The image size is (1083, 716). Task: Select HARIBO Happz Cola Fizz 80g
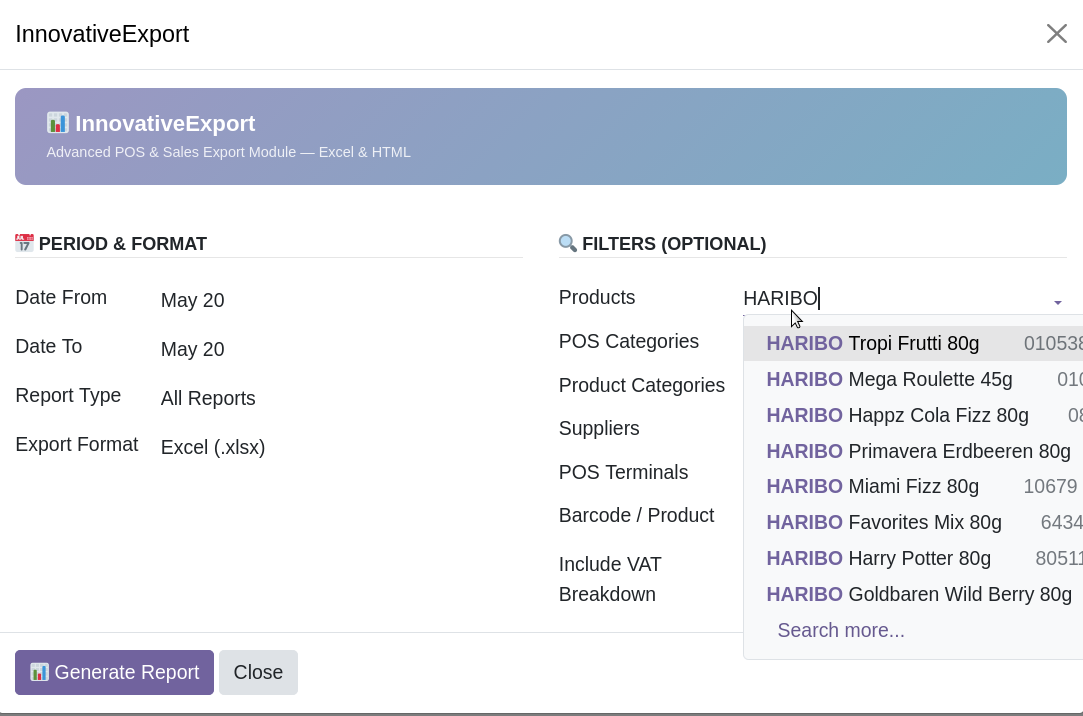(x=913, y=415)
